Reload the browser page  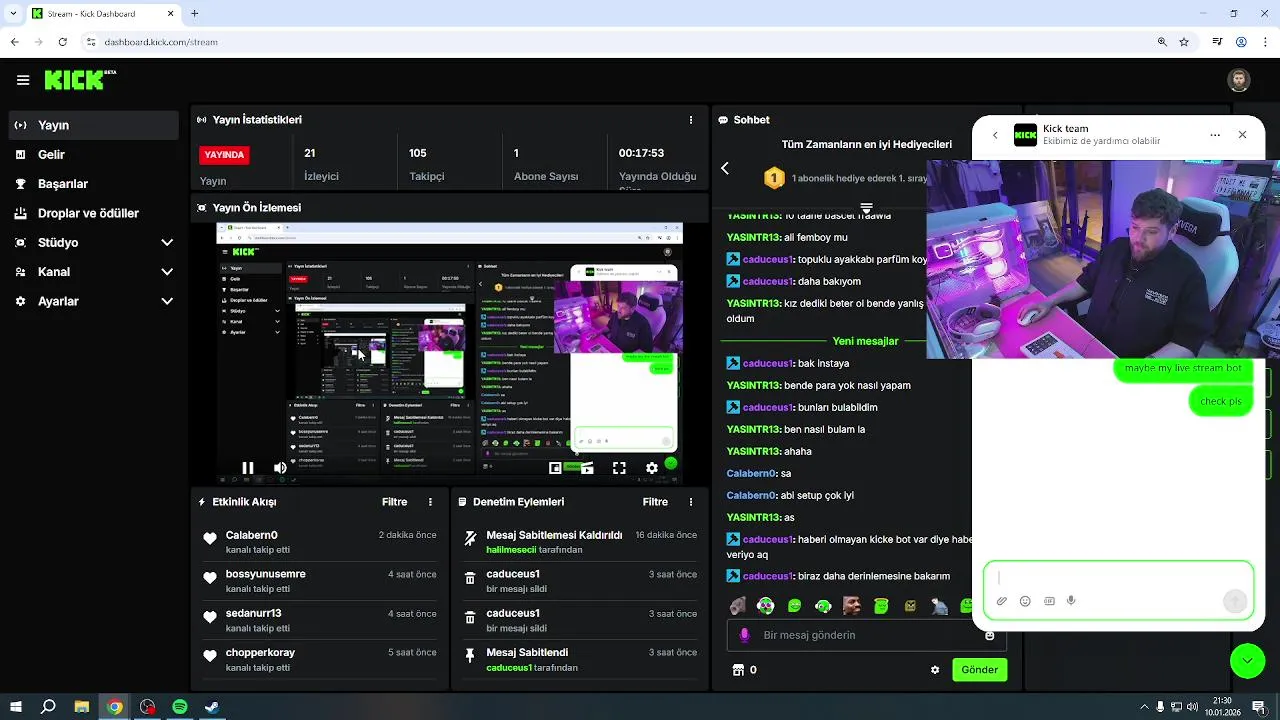(x=62, y=42)
